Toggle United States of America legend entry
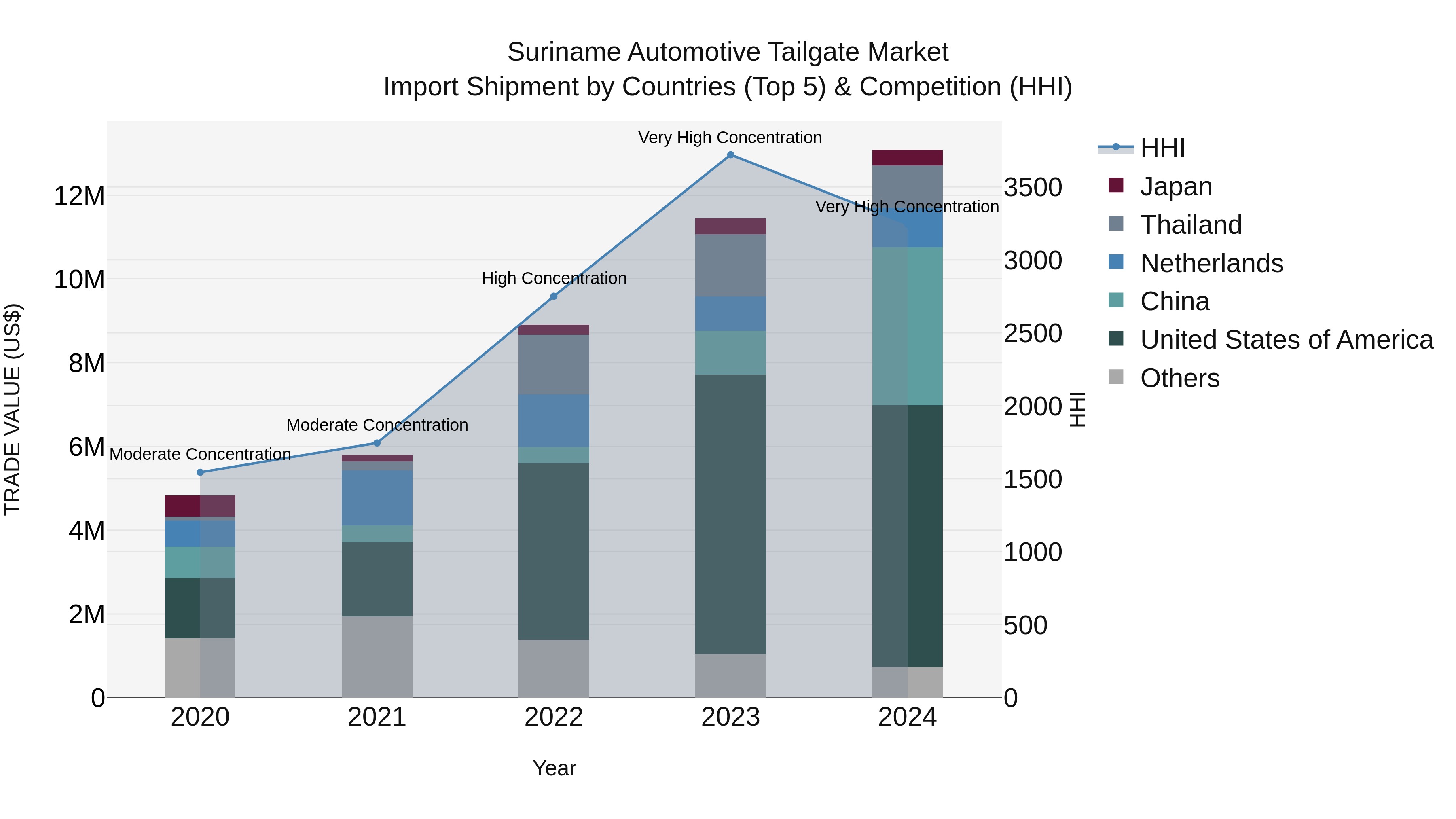 point(1271,340)
